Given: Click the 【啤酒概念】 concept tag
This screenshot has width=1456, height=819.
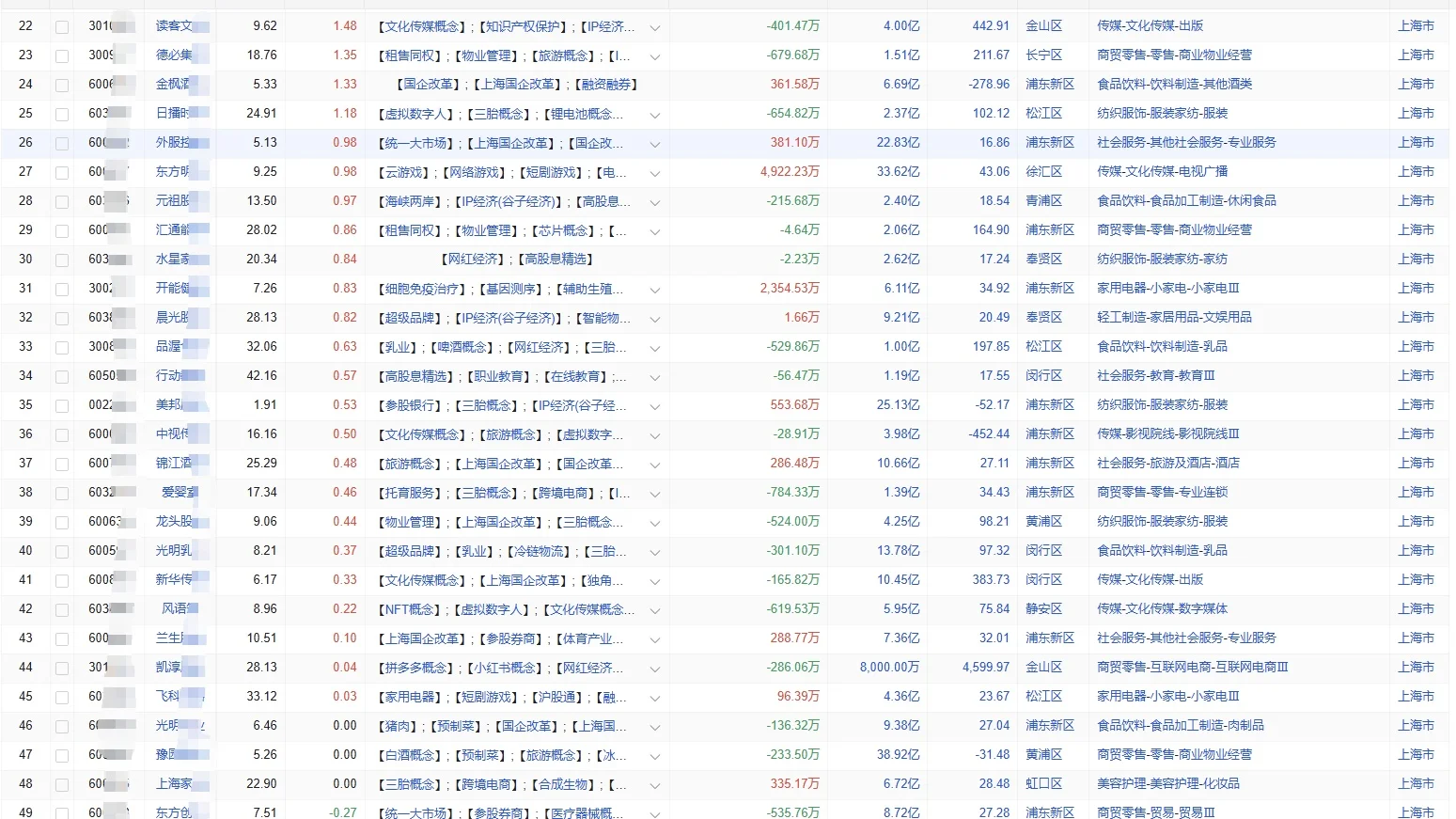Looking at the screenshot, I should [x=464, y=347].
